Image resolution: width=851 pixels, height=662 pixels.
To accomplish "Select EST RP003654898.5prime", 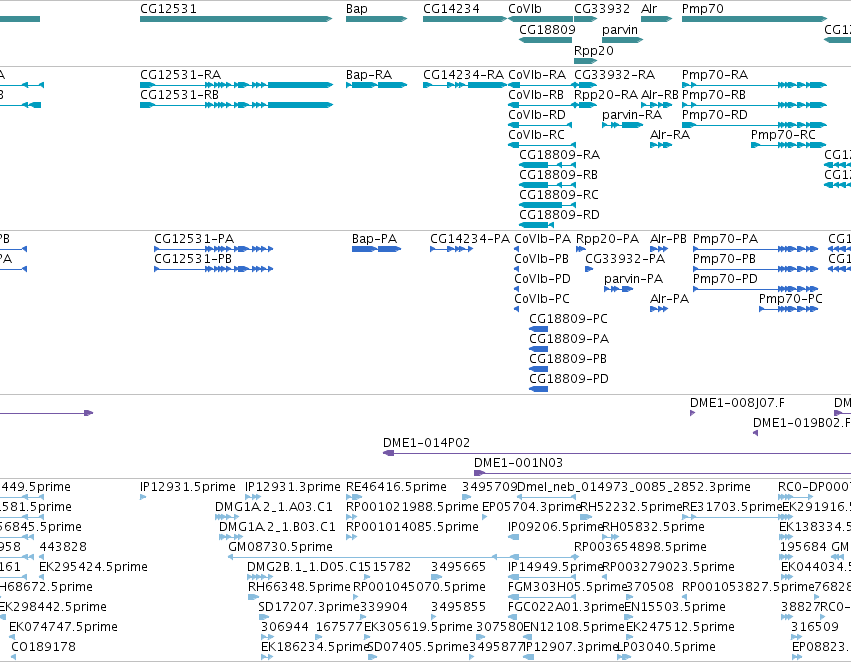I will pos(640,546).
